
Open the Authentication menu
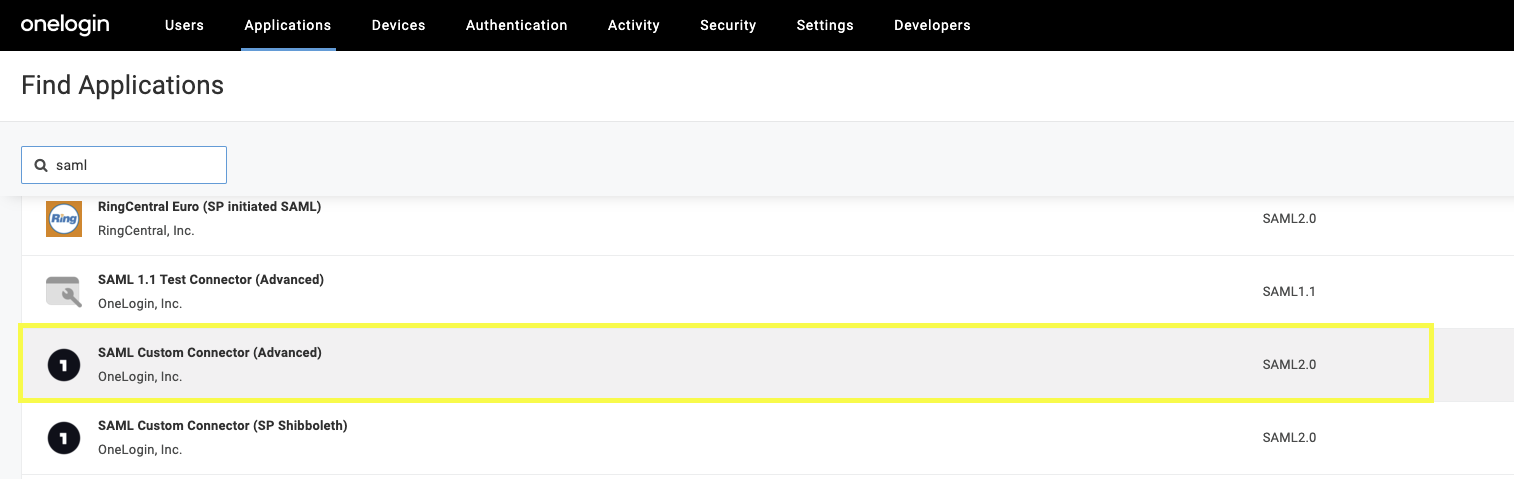pyautogui.click(x=516, y=25)
